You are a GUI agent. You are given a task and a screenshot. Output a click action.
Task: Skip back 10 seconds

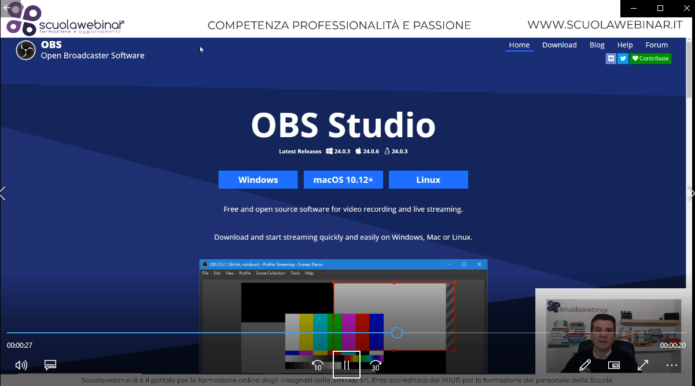pos(317,366)
